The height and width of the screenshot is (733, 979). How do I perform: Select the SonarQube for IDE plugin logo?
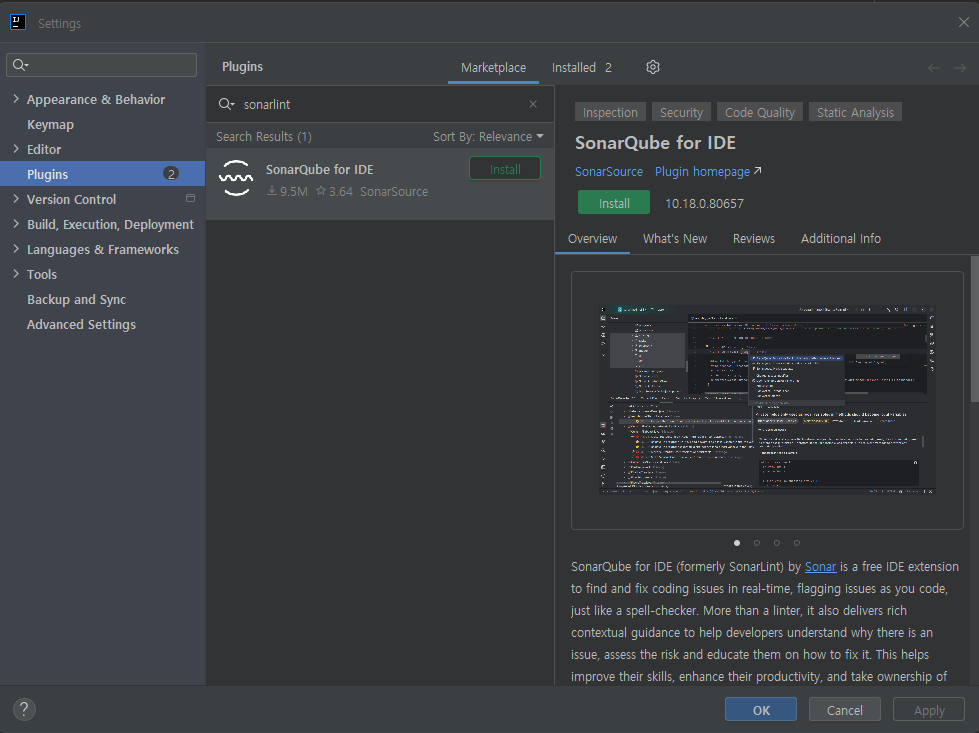click(236, 178)
